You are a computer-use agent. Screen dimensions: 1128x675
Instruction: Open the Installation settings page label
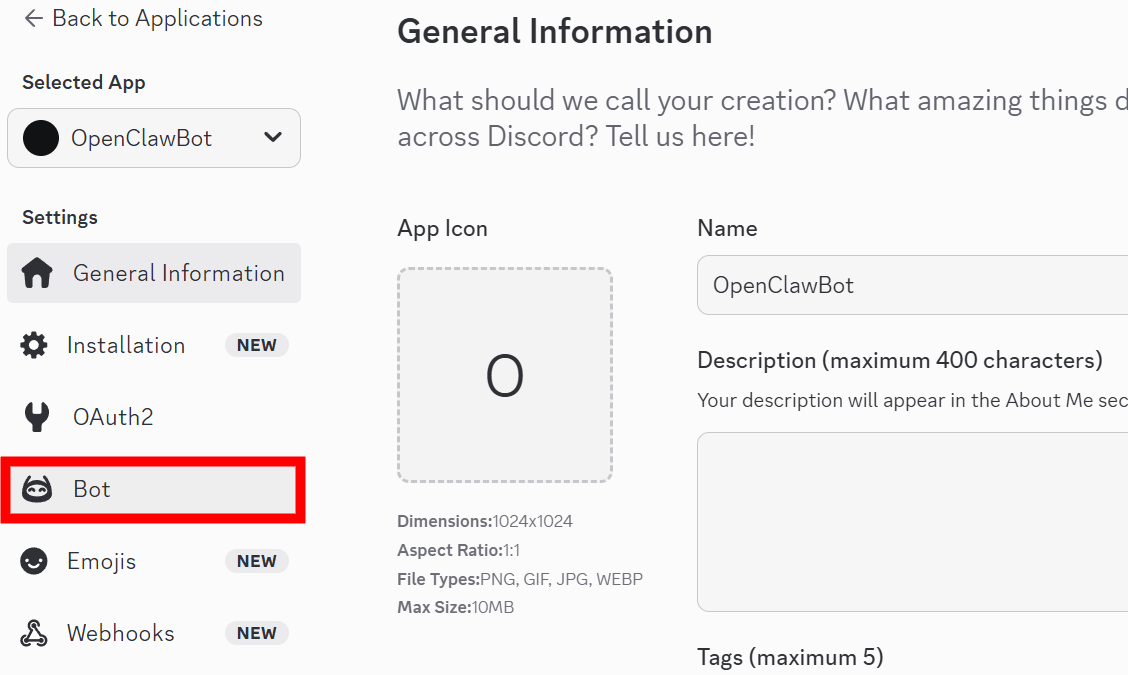tap(126, 345)
